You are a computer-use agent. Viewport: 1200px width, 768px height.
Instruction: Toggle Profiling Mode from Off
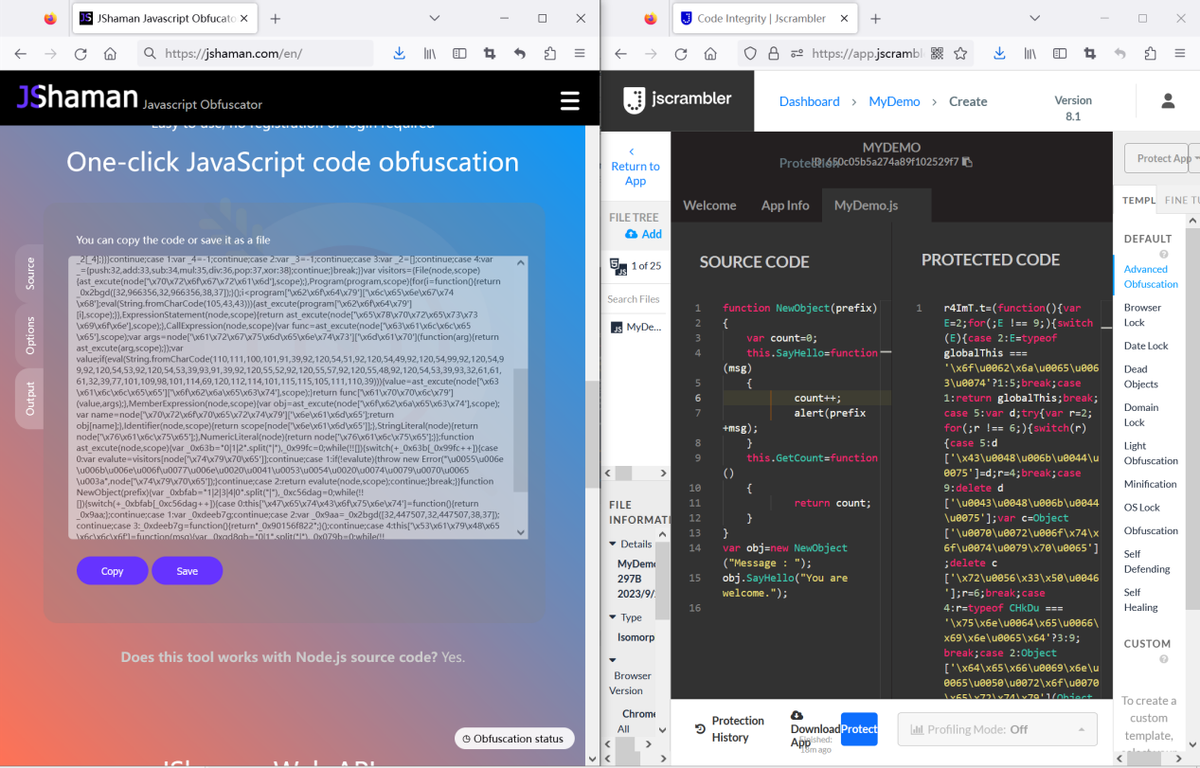[x=997, y=729]
